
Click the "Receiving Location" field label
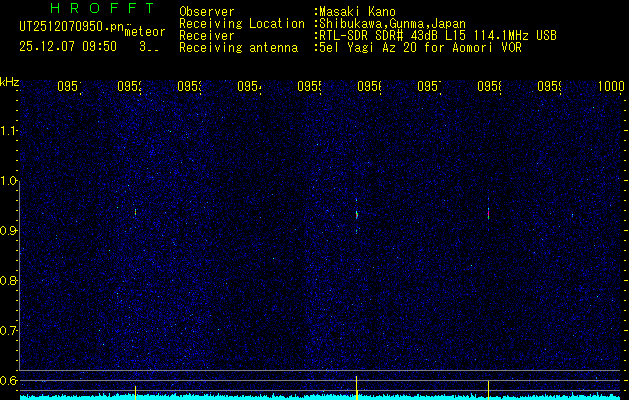(x=242, y=24)
